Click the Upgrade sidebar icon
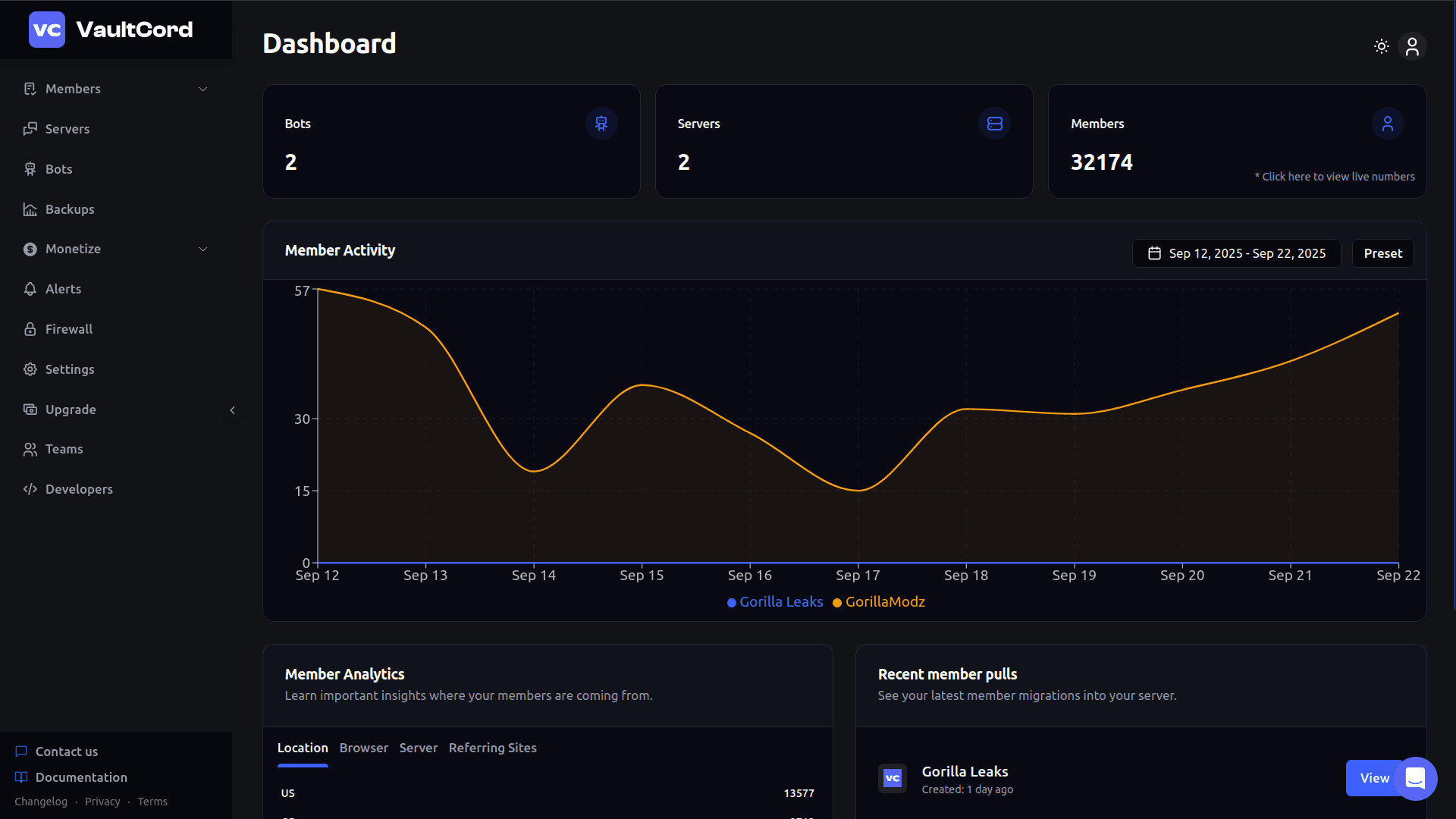Image resolution: width=1456 pixels, height=819 pixels. point(30,409)
